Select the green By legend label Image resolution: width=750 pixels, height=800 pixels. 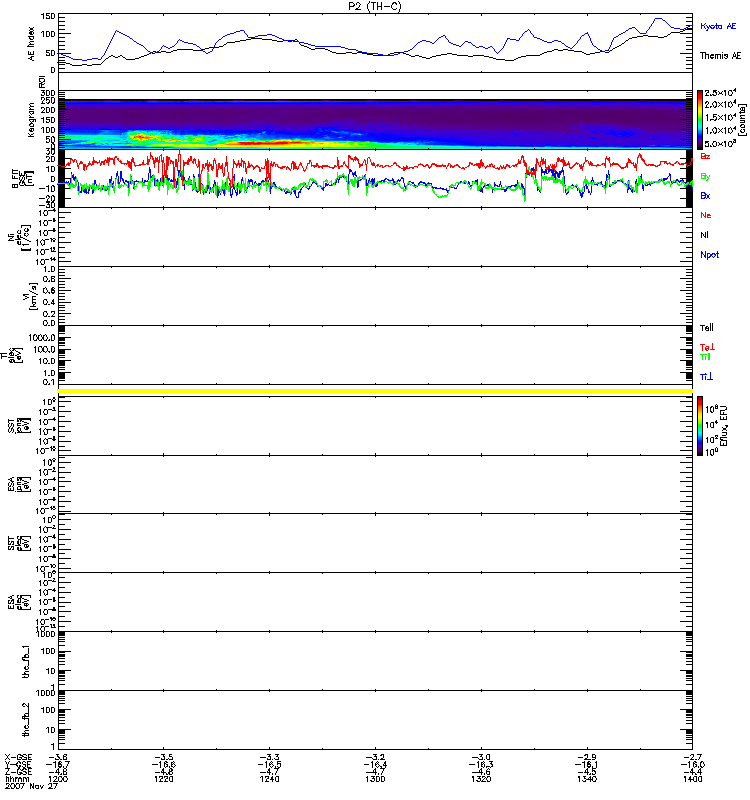click(x=705, y=177)
